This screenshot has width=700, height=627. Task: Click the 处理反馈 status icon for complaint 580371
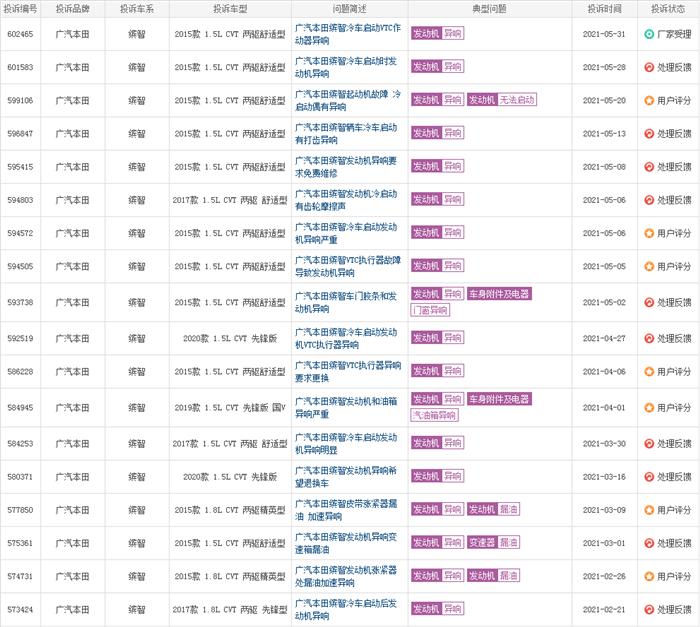649,477
